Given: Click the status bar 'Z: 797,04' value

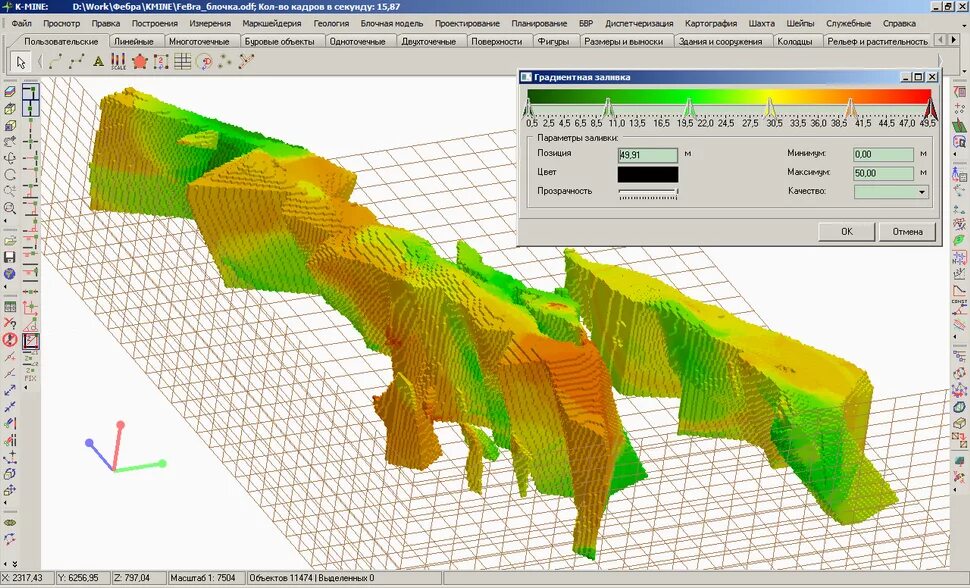Looking at the screenshot, I should (x=132, y=578).
